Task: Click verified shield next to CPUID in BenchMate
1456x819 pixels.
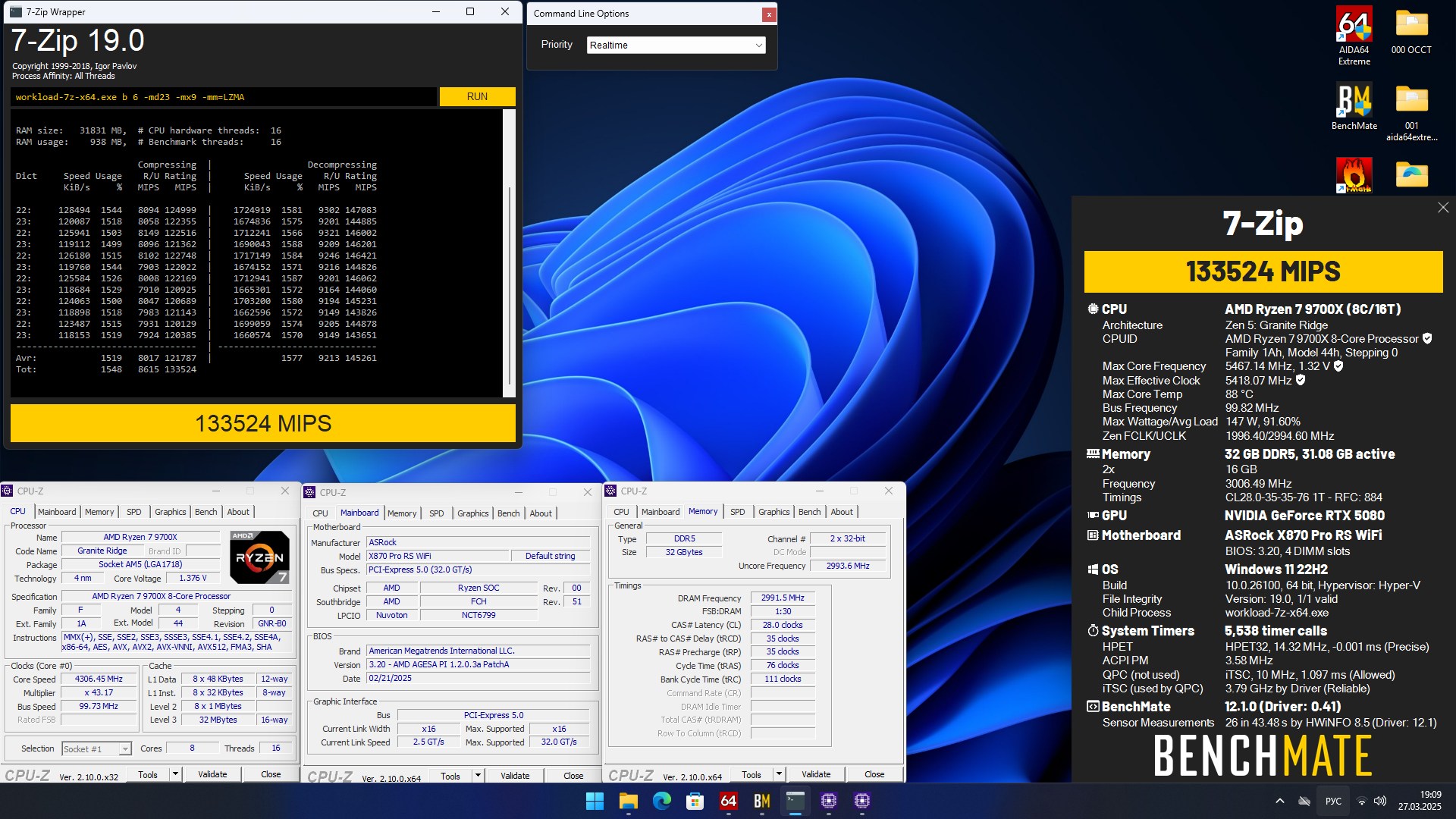Action: pos(1427,339)
